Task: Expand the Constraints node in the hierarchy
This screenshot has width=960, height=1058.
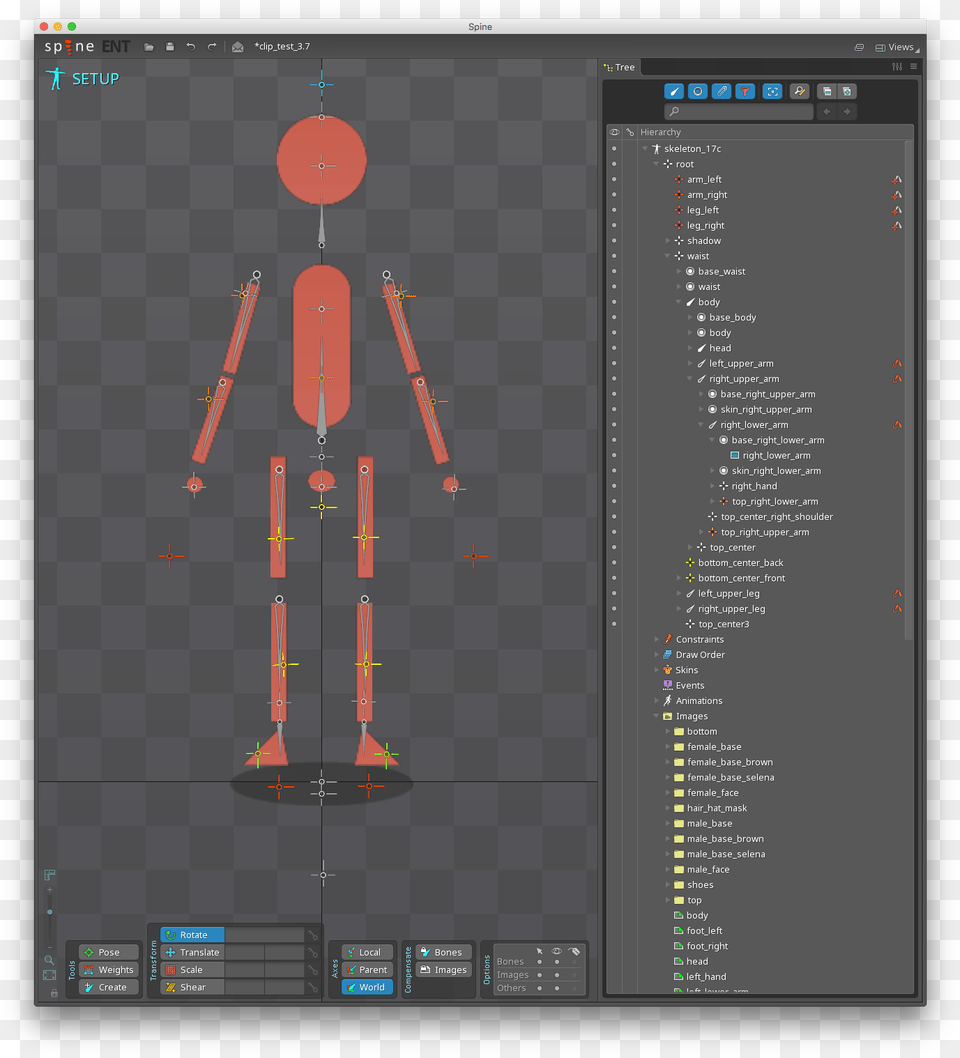Action: click(657, 639)
